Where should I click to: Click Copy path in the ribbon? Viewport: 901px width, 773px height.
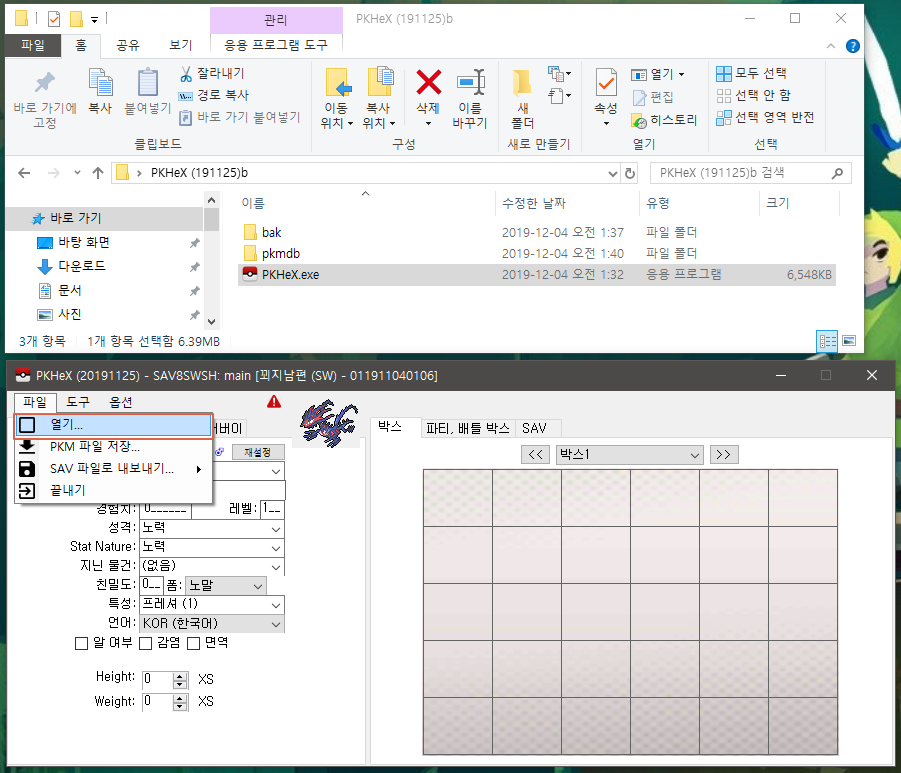pos(213,95)
